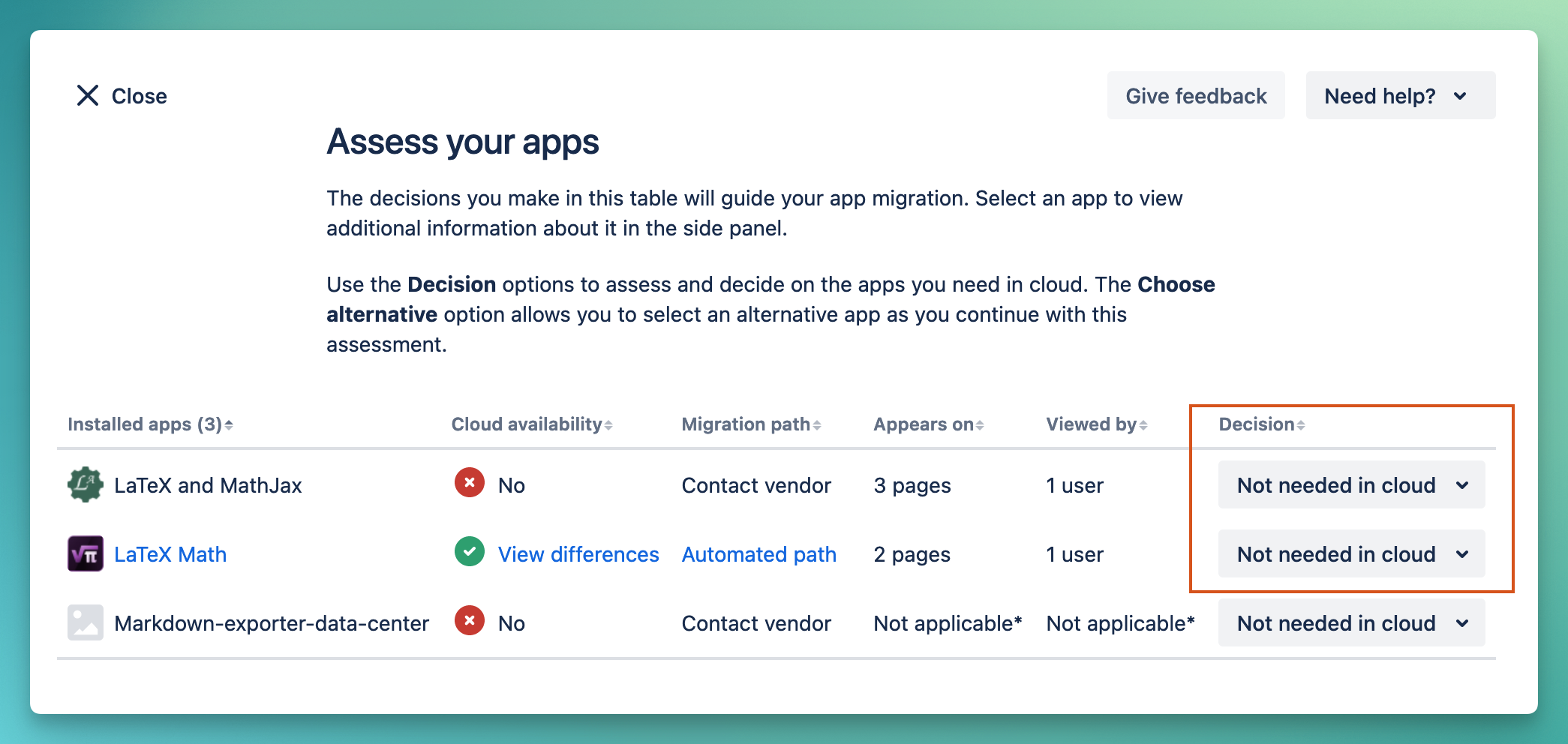Click the sort icon on Installed apps

[x=229, y=424]
